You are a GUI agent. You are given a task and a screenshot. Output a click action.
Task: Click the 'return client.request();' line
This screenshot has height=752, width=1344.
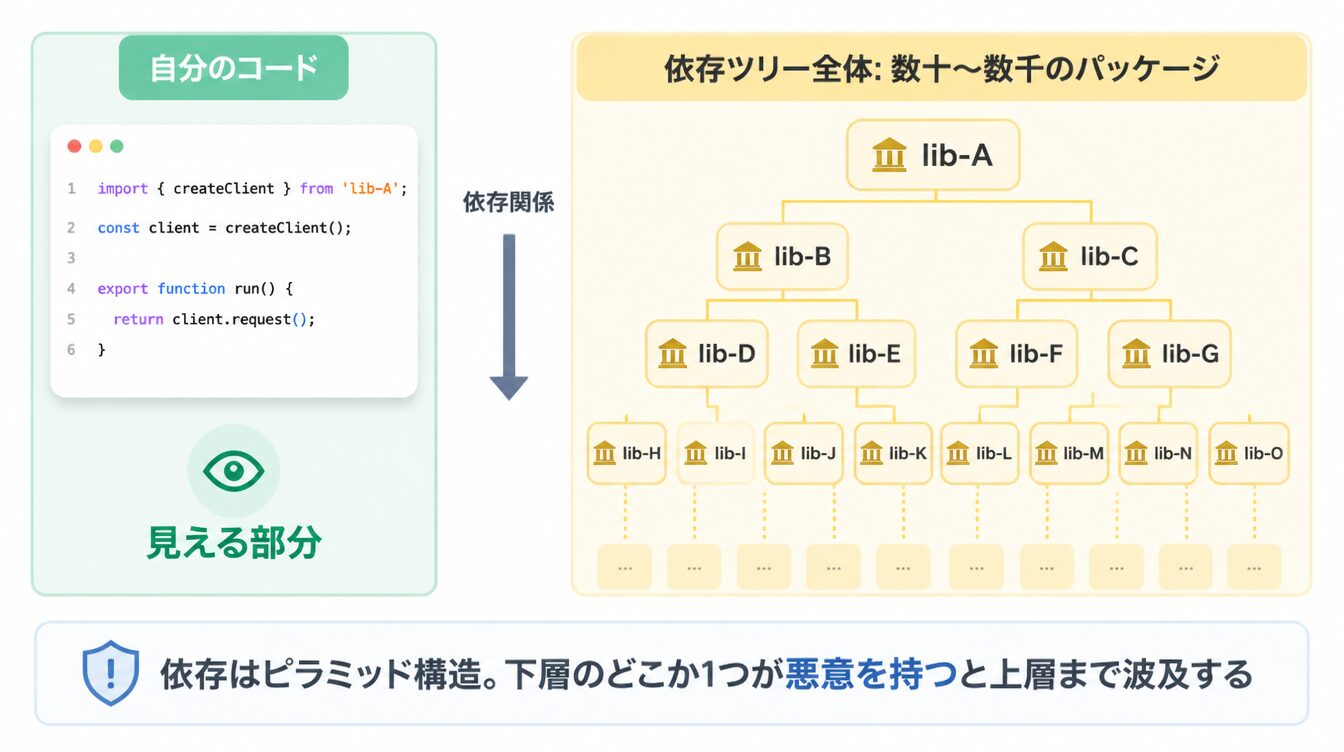point(214,319)
